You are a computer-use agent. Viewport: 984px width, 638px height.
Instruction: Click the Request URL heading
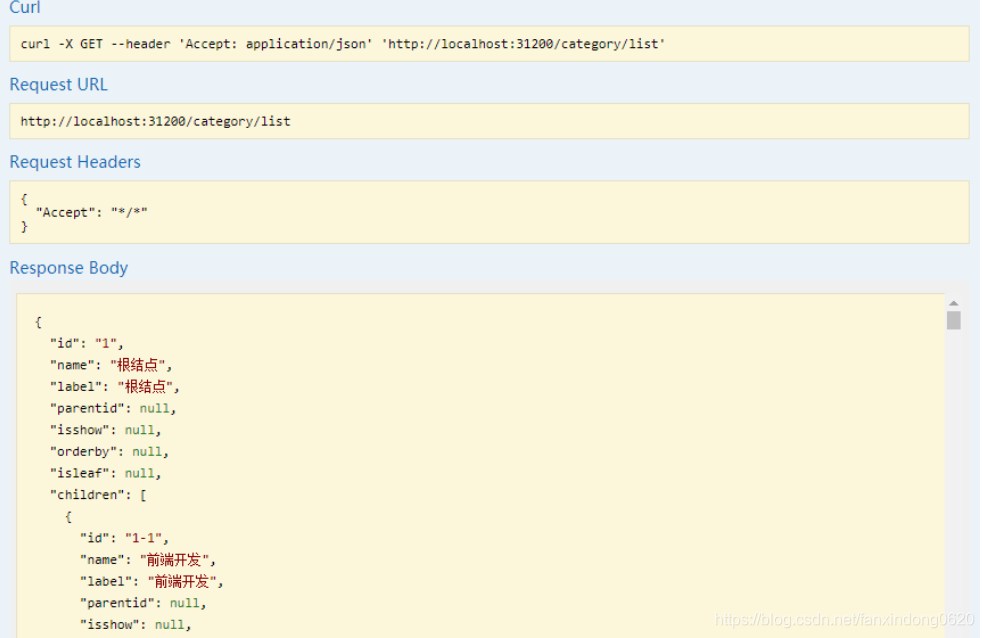[58, 85]
